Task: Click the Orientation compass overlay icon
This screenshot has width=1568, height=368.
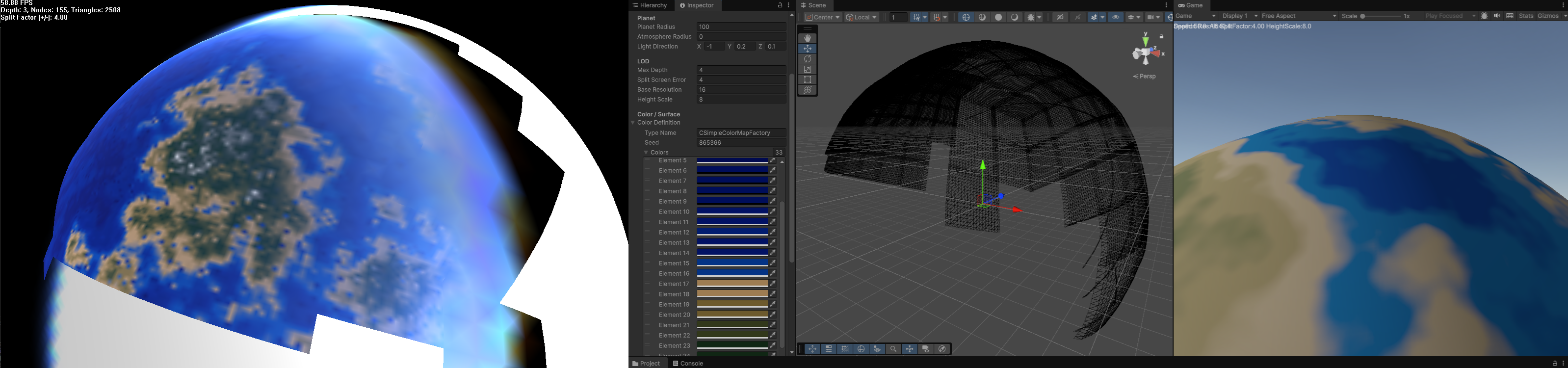Action: pyautogui.click(x=942, y=349)
